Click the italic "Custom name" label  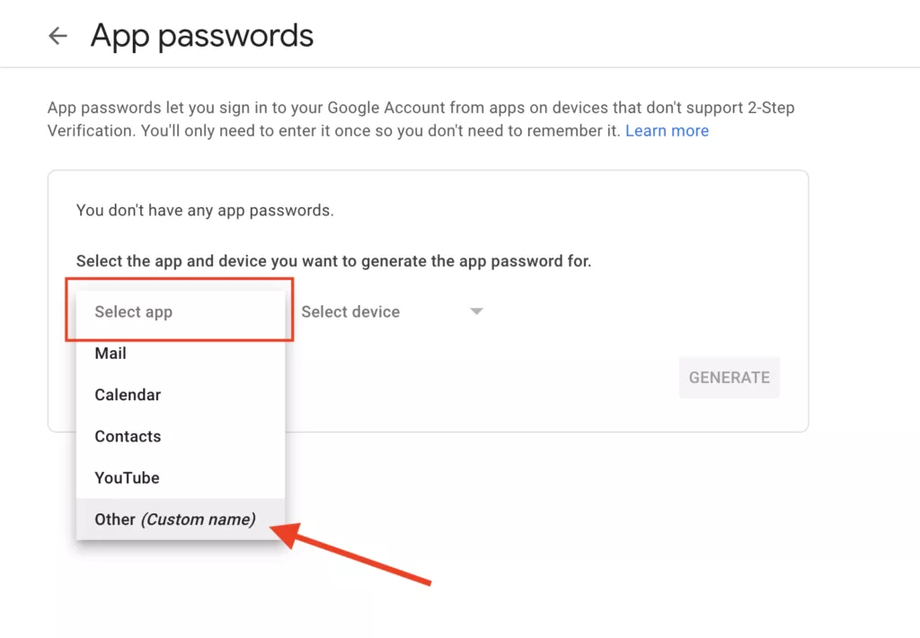[198, 519]
